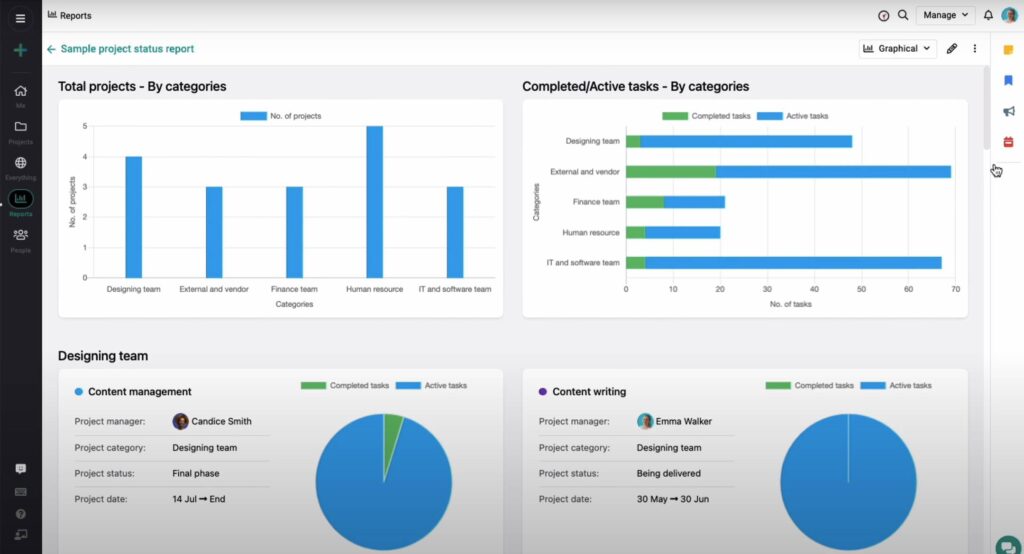Click the pencil edit report icon

tap(952, 48)
